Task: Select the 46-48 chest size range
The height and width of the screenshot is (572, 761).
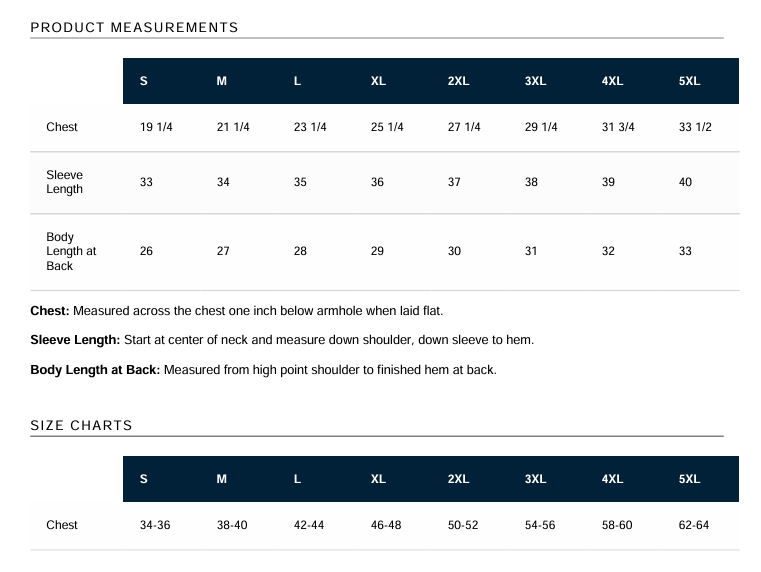Action: click(x=386, y=525)
